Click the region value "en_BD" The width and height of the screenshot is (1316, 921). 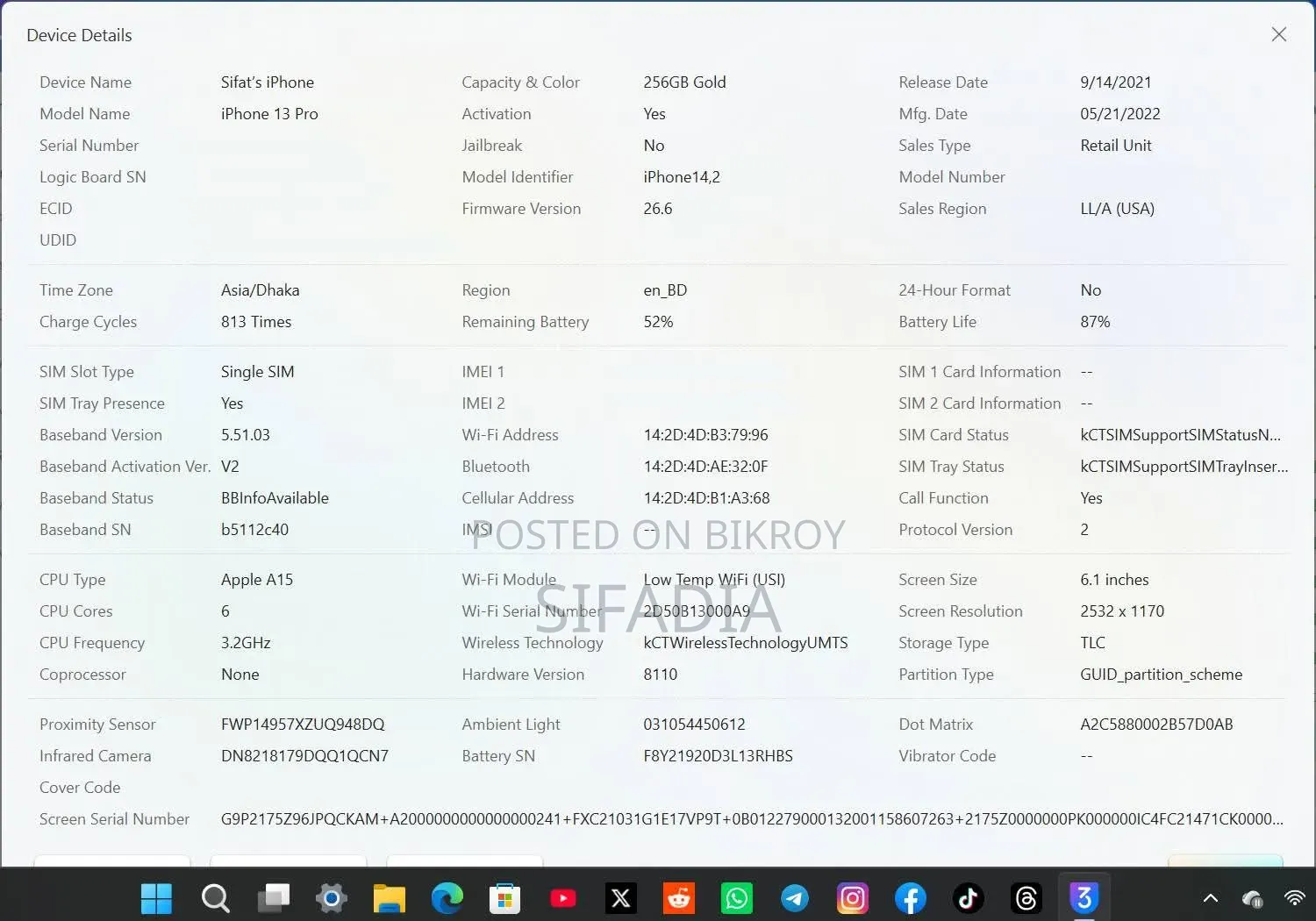(x=665, y=290)
